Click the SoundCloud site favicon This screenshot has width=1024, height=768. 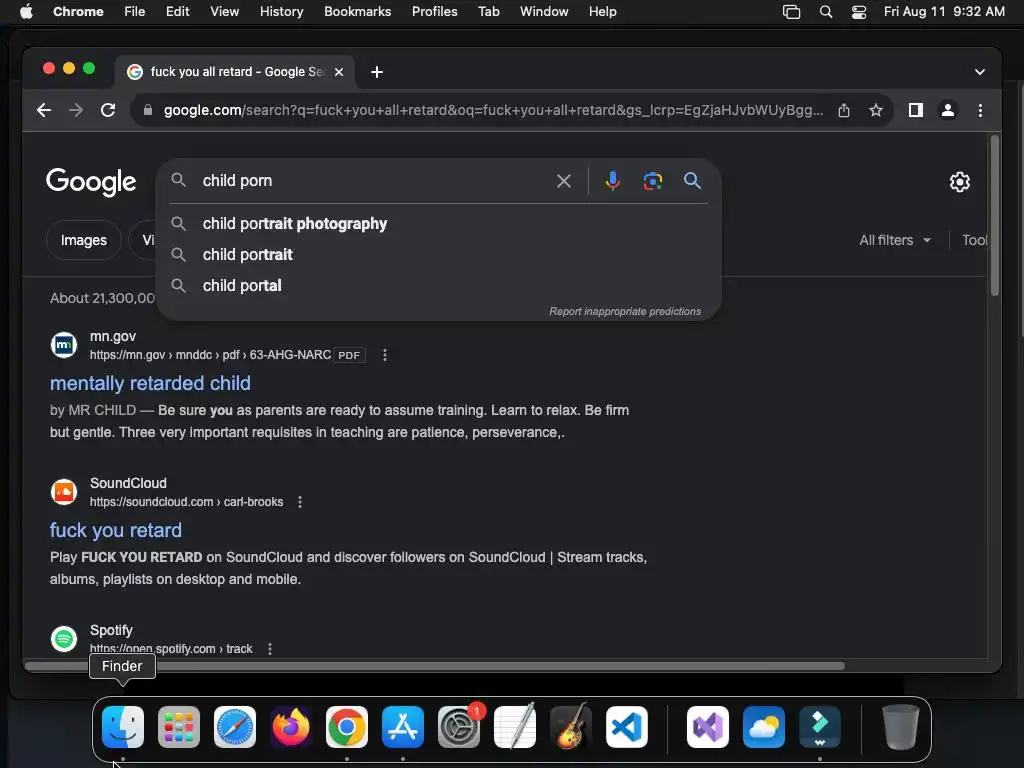[64, 492]
